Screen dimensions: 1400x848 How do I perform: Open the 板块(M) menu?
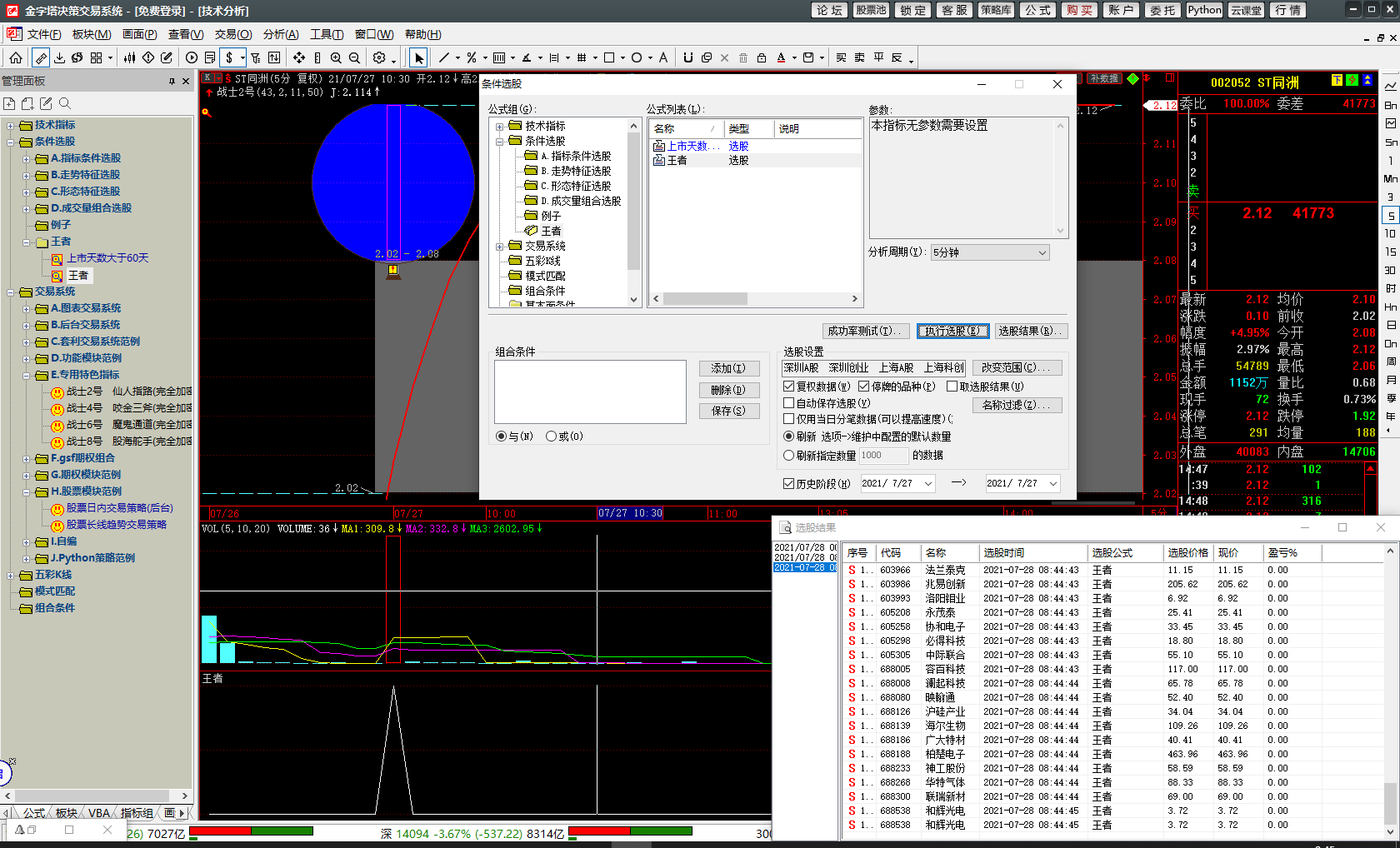click(x=92, y=34)
